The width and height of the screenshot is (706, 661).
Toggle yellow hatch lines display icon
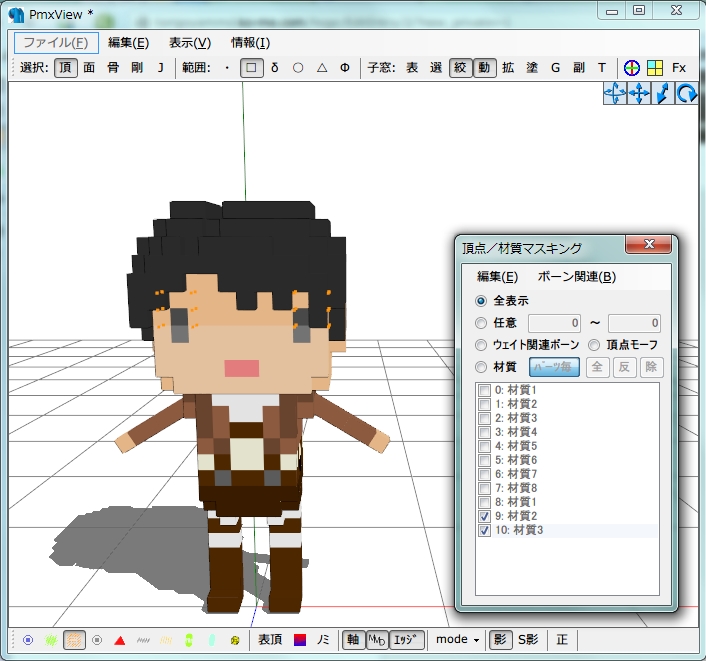coord(166,640)
